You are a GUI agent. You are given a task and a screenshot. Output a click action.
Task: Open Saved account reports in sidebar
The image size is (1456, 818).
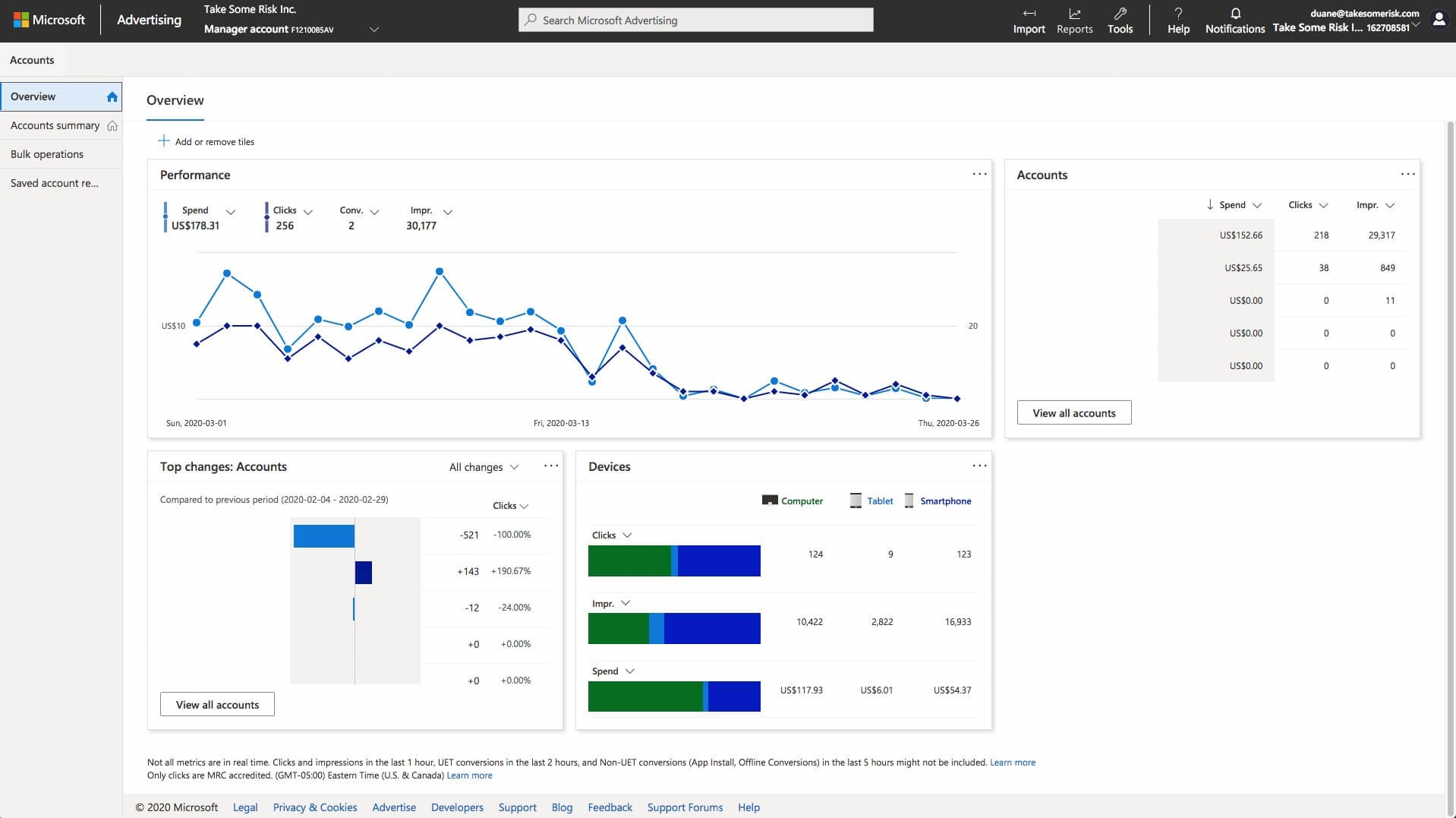pos(61,183)
